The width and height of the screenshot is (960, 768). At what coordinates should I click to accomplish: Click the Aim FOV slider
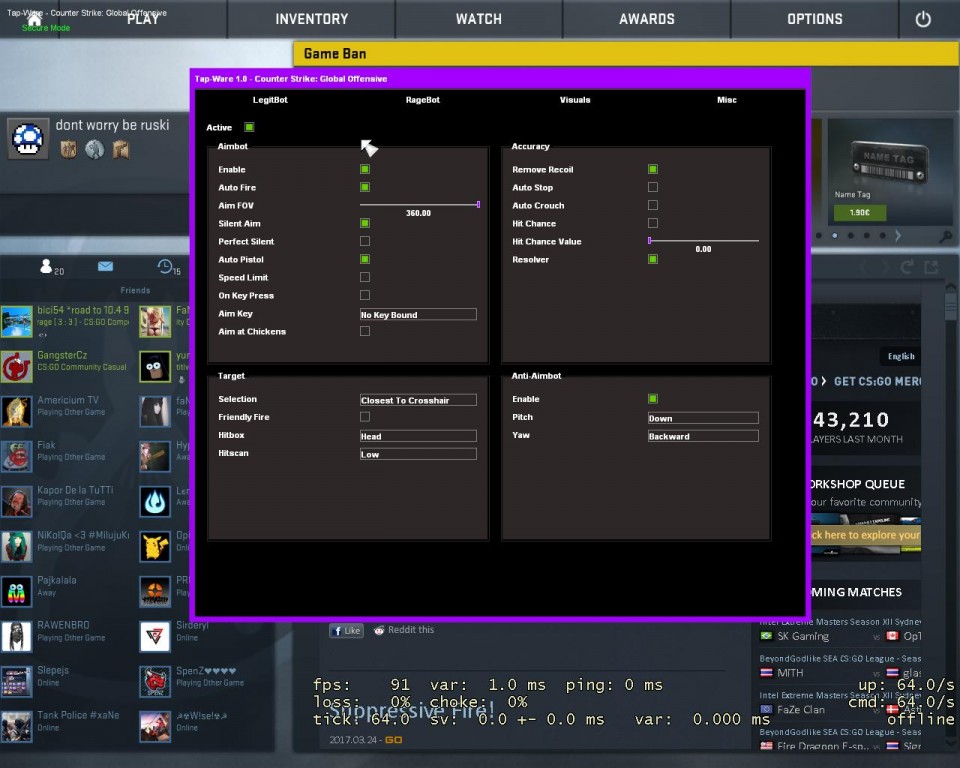coord(419,204)
